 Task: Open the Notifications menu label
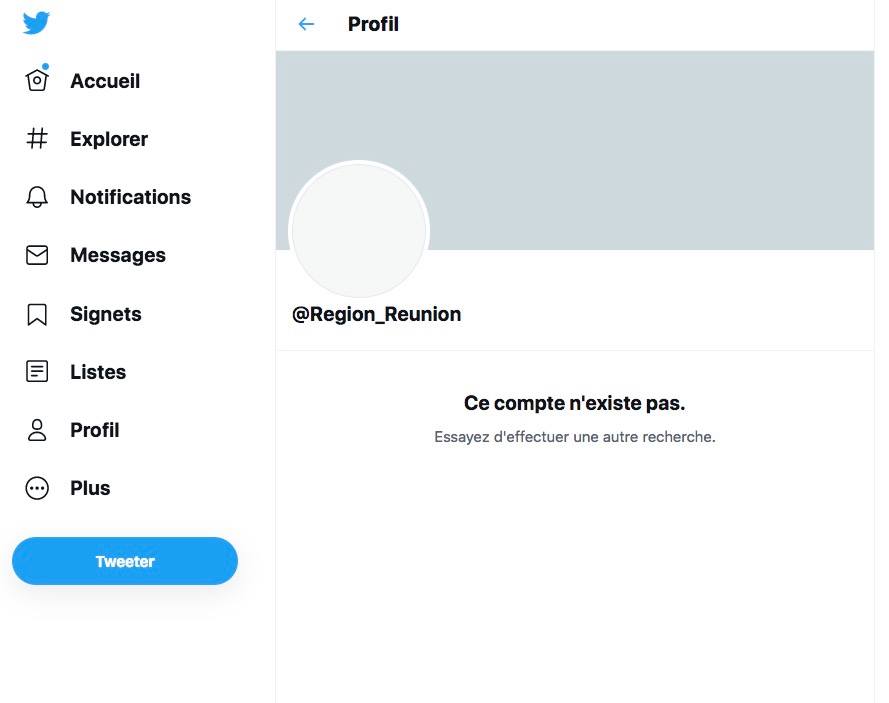pyautogui.click(x=130, y=197)
